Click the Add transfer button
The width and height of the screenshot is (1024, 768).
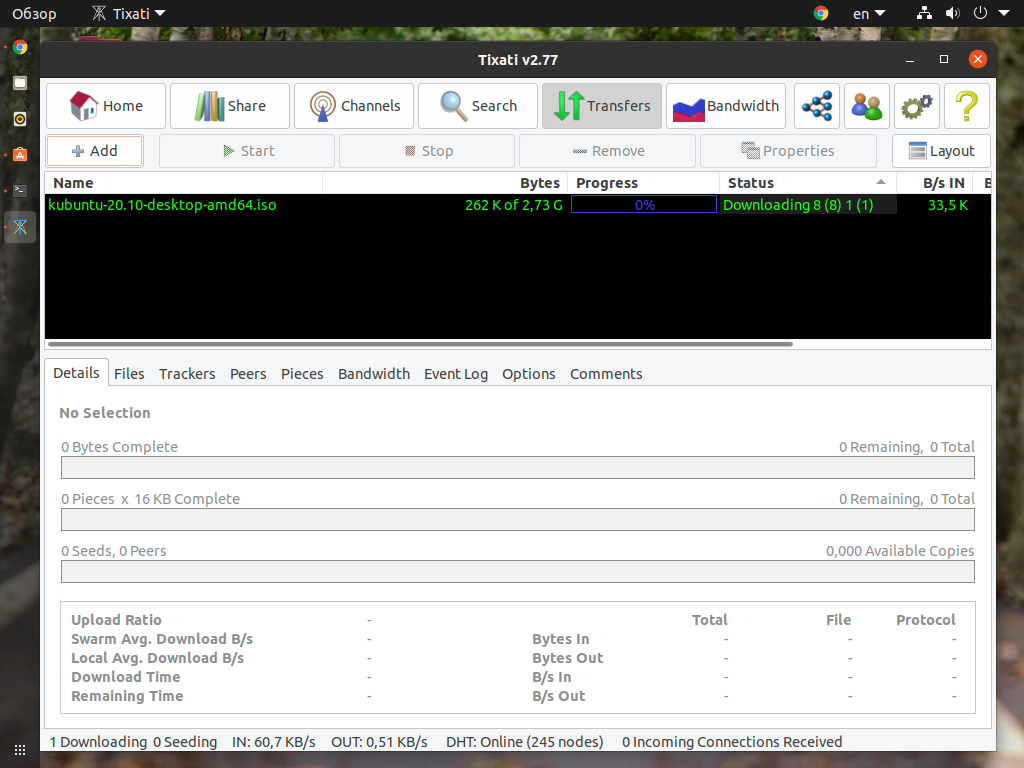(x=95, y=151)
